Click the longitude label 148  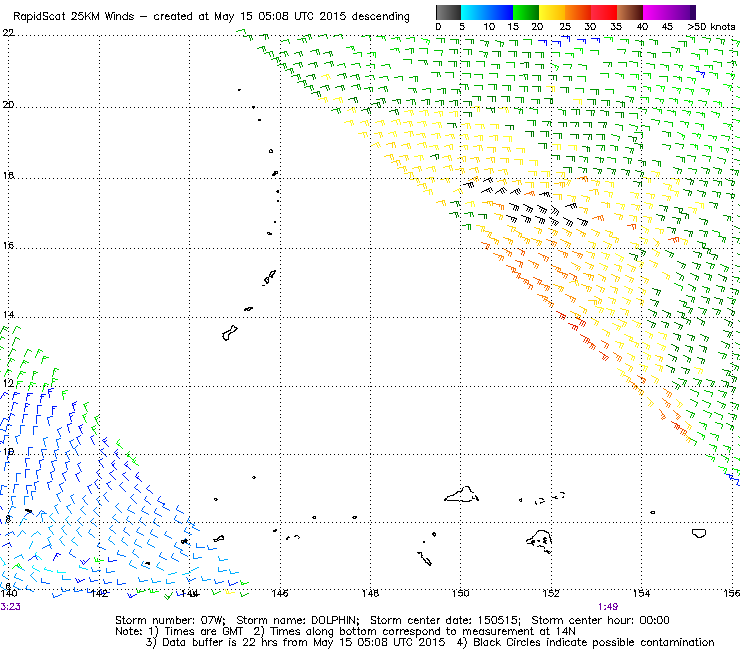coord(370,593)
